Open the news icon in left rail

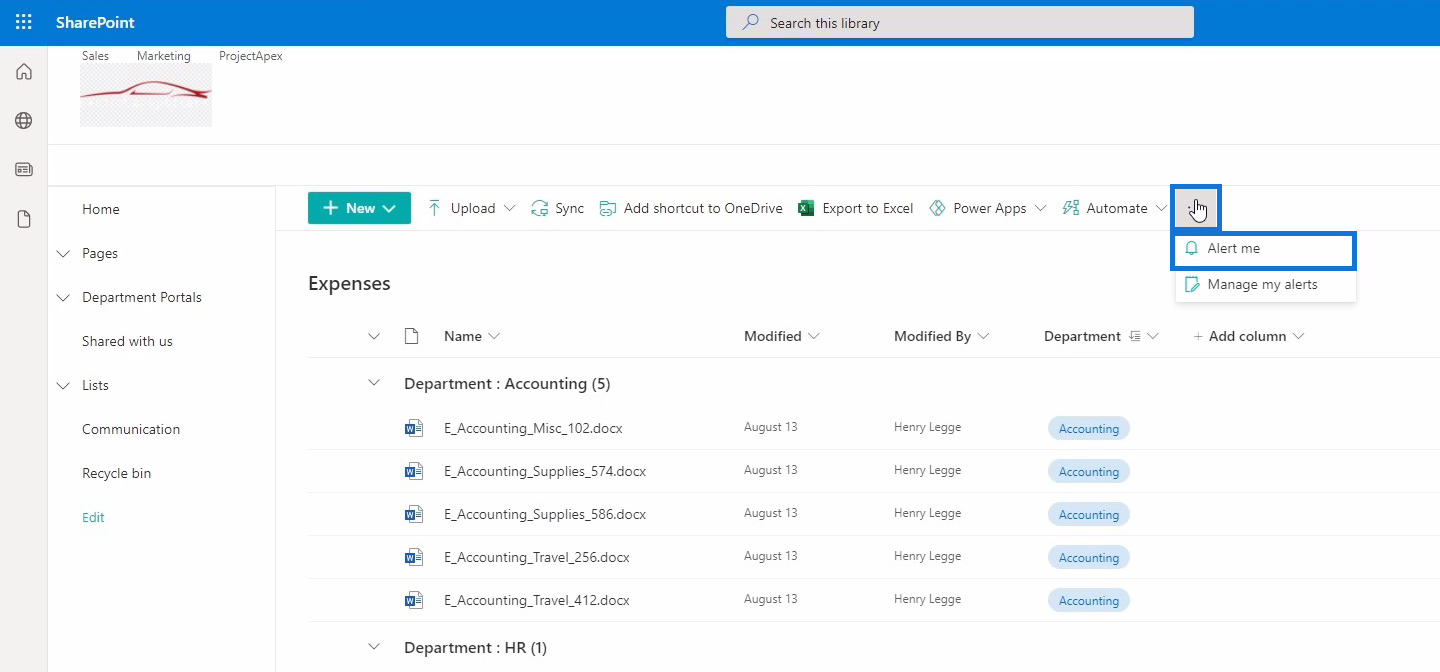click(24, 170)
